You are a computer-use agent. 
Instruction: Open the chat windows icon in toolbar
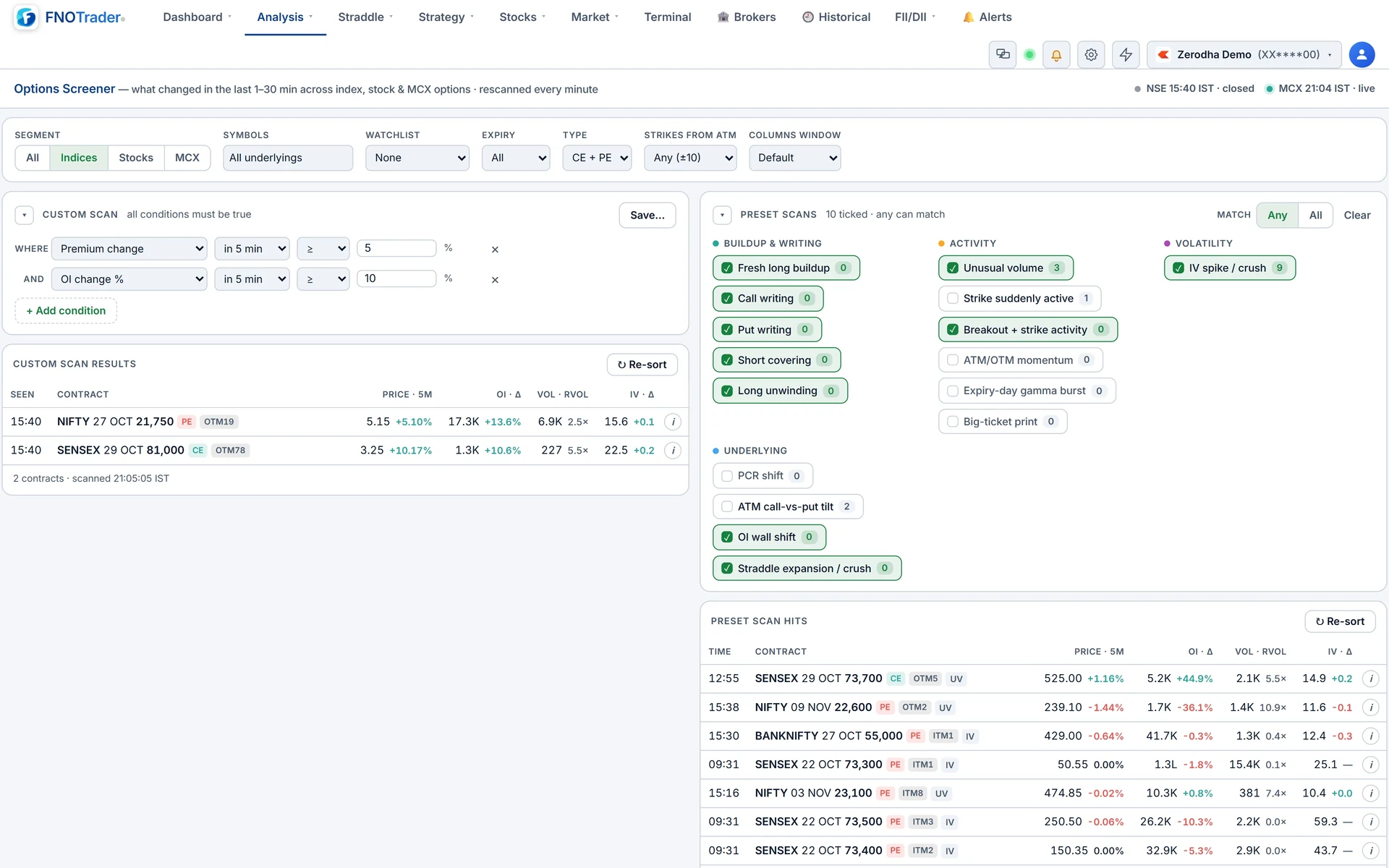pos(1003,54)
